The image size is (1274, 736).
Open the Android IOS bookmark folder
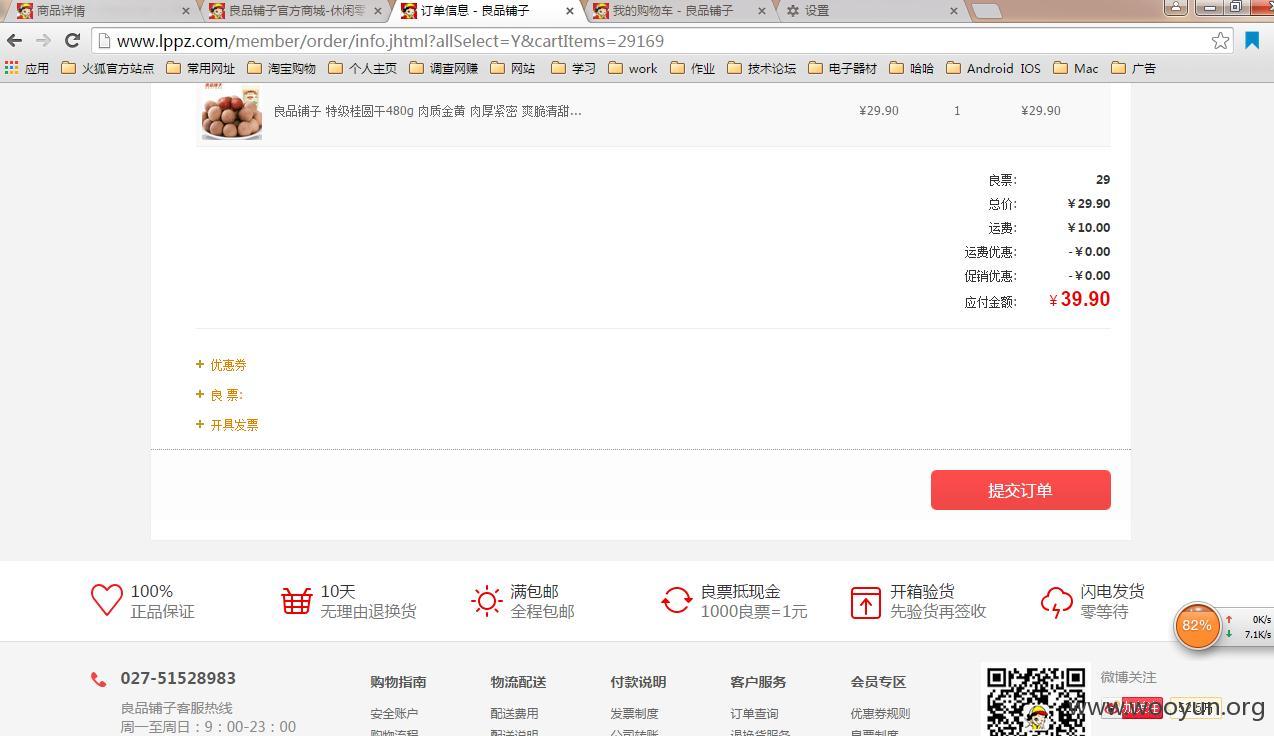click(994, 68)
